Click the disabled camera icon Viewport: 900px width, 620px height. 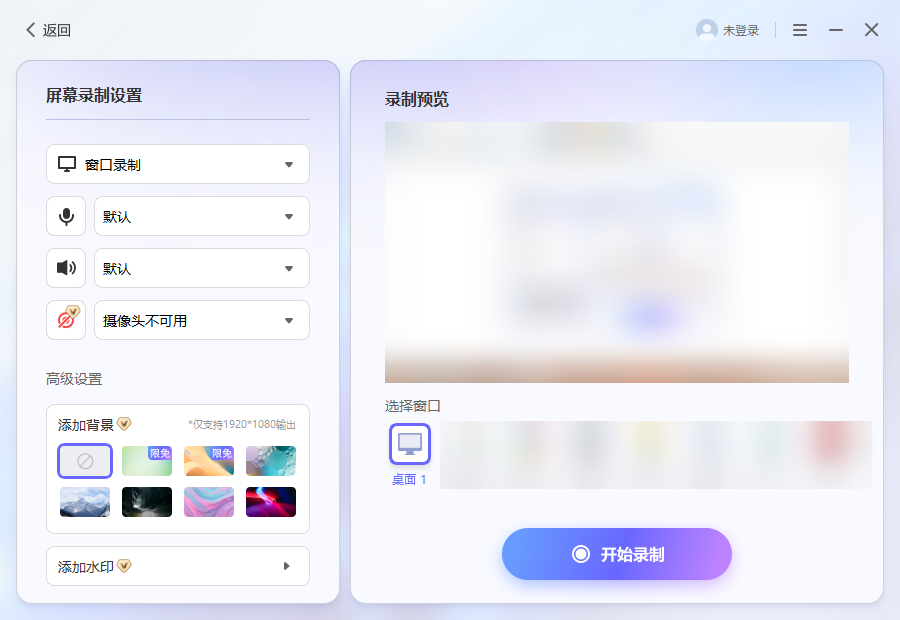[65, 320]
